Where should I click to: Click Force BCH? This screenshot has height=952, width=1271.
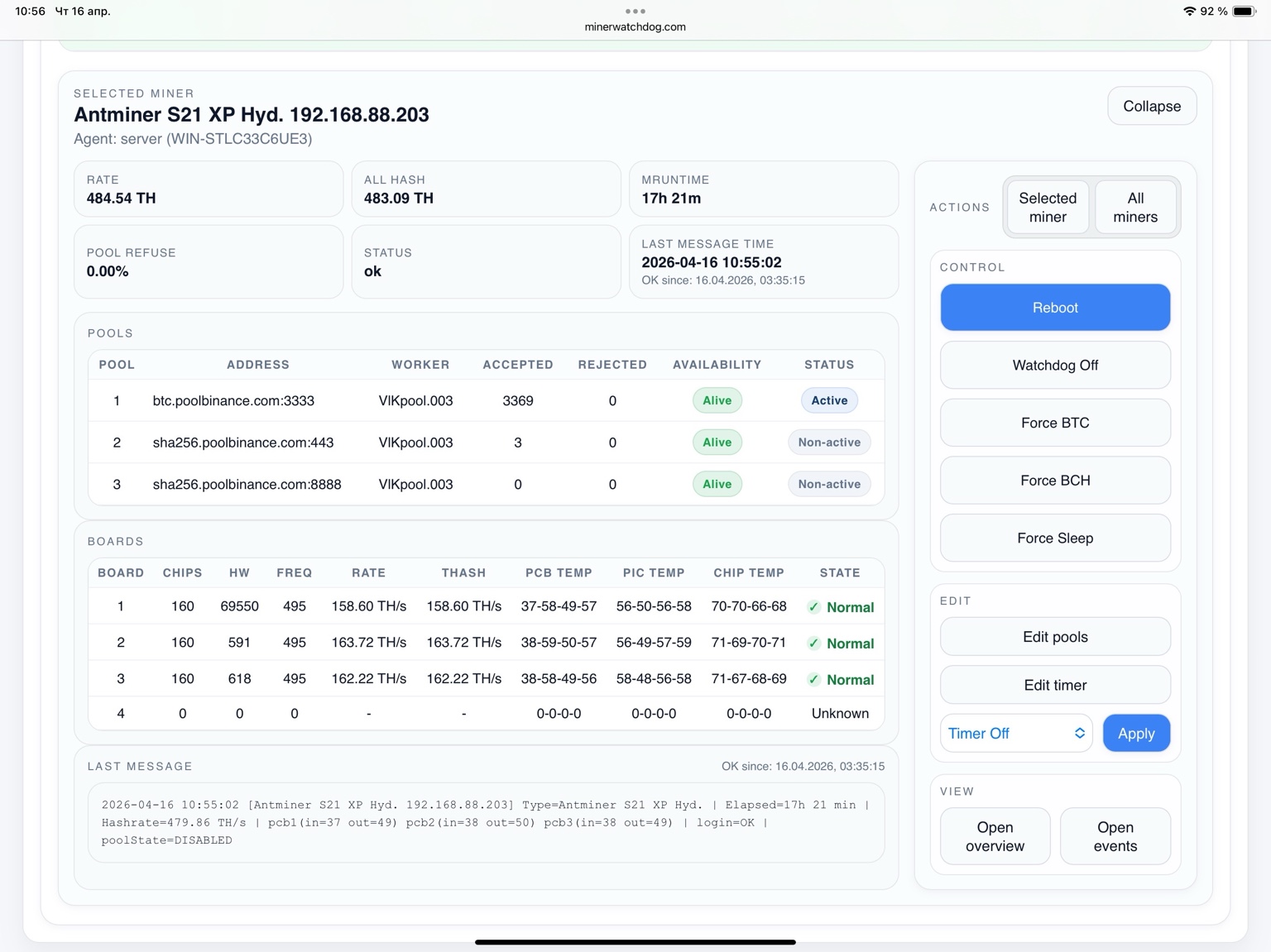(x=1055, y=481)
